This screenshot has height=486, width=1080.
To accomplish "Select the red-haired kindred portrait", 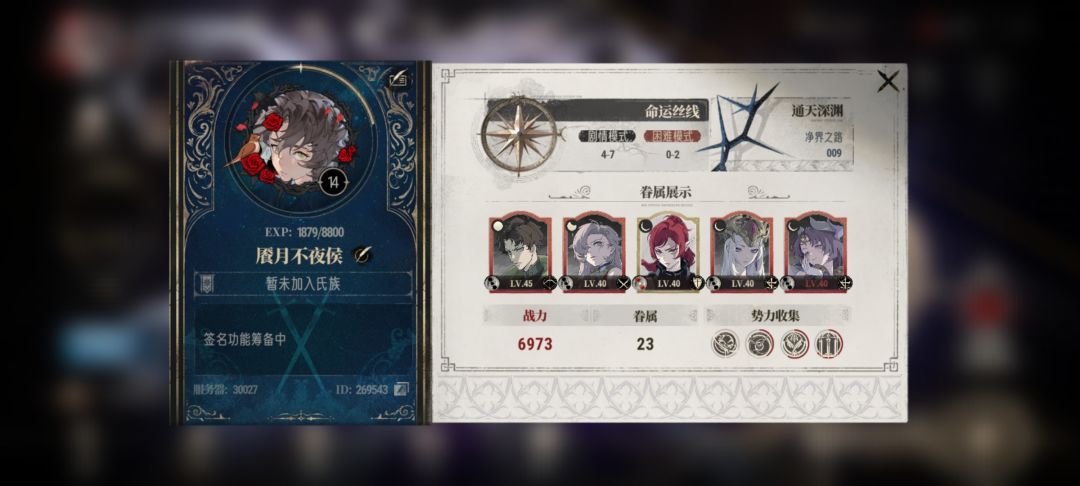I will pos(668,253).
